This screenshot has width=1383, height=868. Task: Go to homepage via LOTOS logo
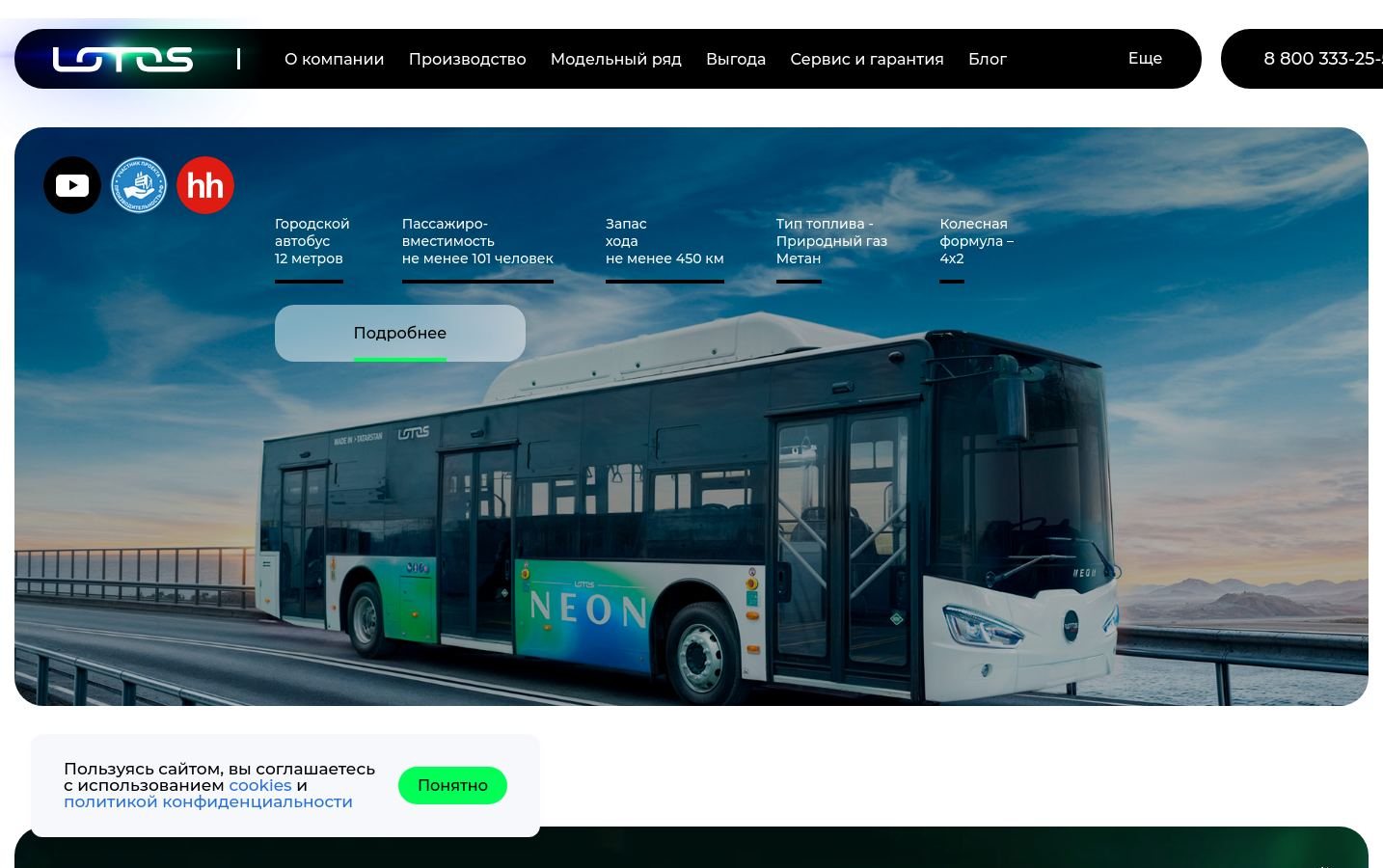pyautogui.click(x=122, y=59)
